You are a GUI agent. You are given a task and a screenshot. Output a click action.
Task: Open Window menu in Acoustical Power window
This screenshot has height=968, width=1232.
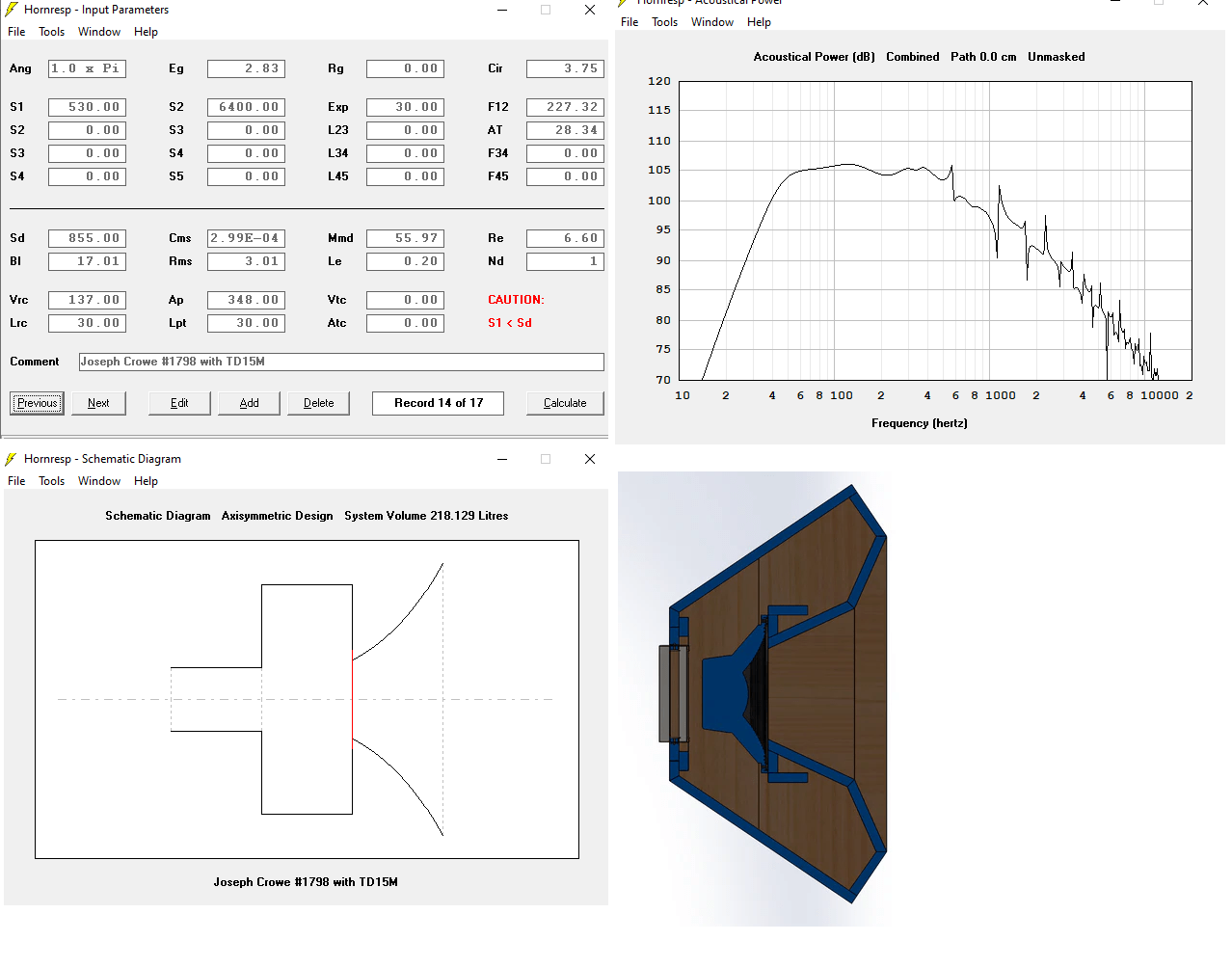(x=712, y=22)
